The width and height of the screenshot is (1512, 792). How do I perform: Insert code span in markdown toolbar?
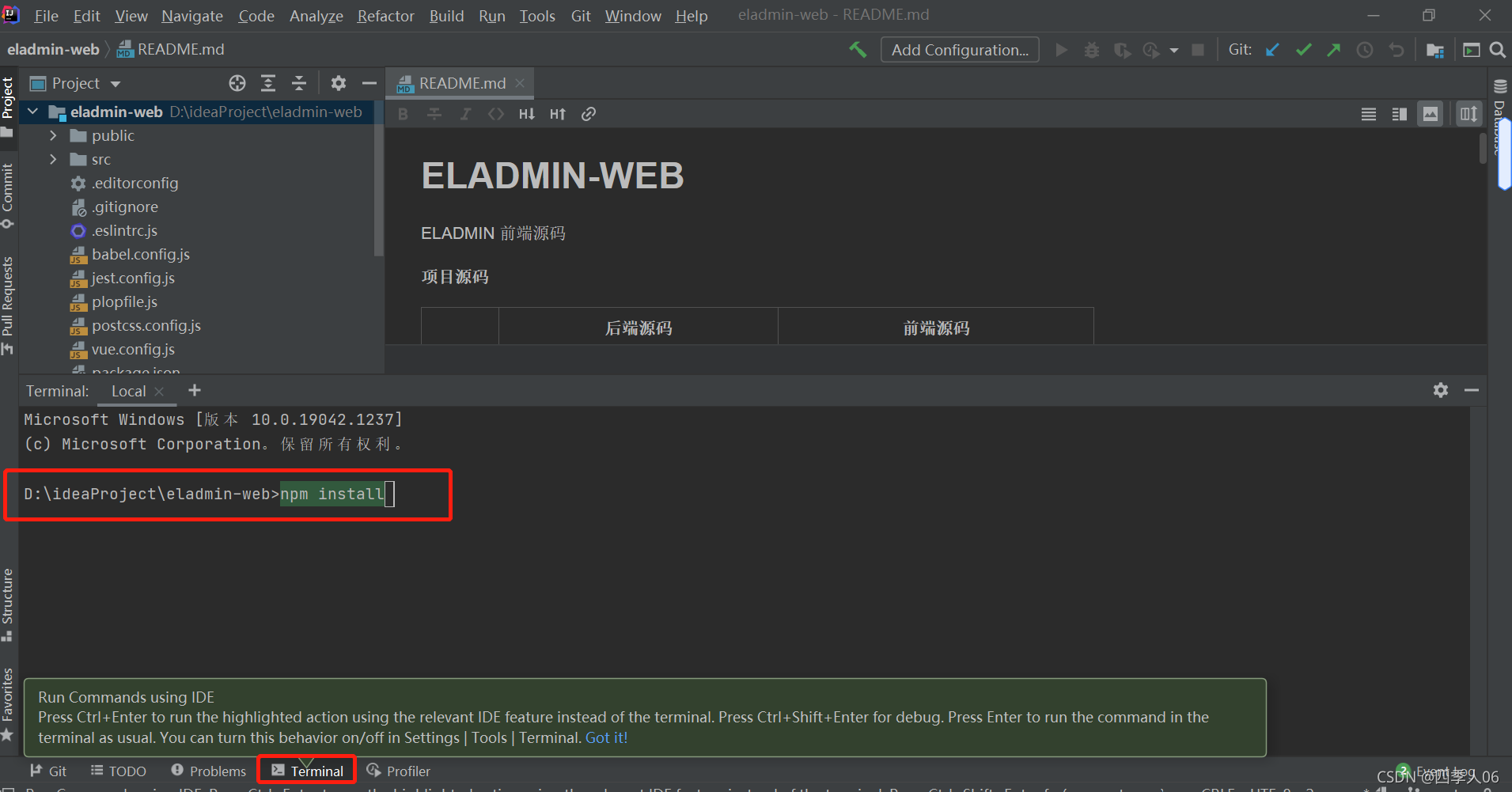(x=496, y=114)
